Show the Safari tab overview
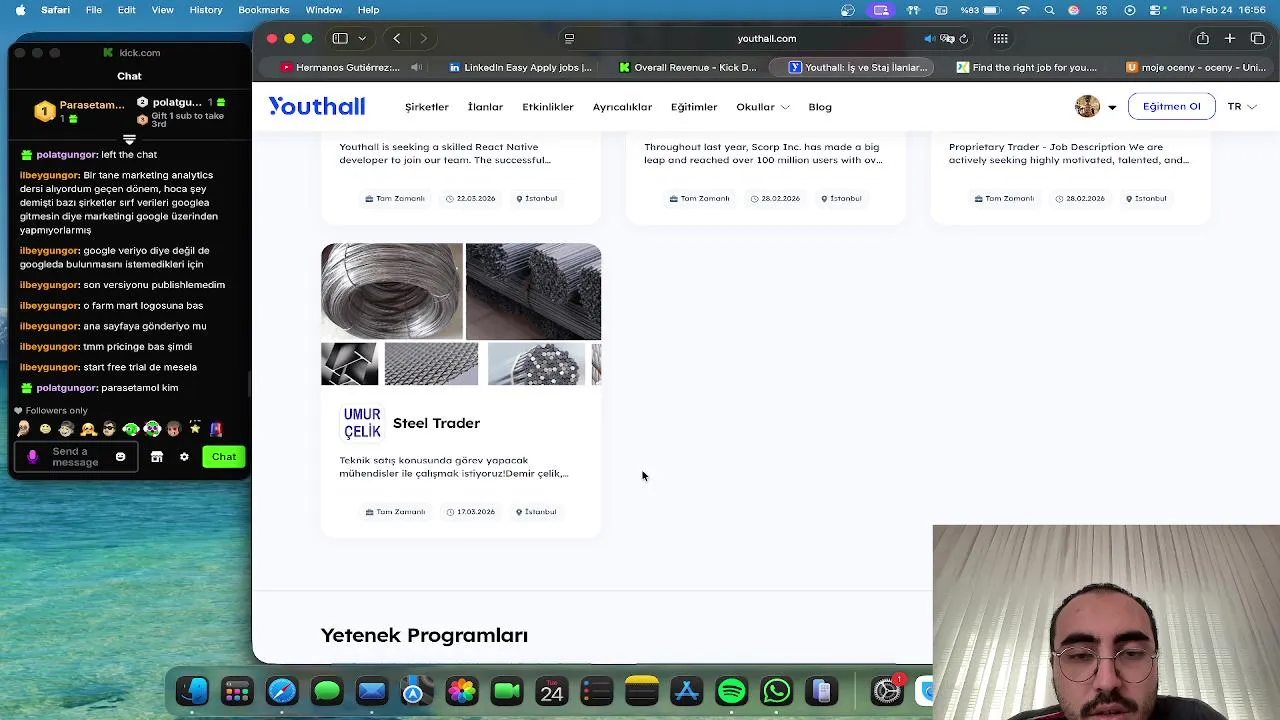The image size is (1280, 720). click(1258, 38)
